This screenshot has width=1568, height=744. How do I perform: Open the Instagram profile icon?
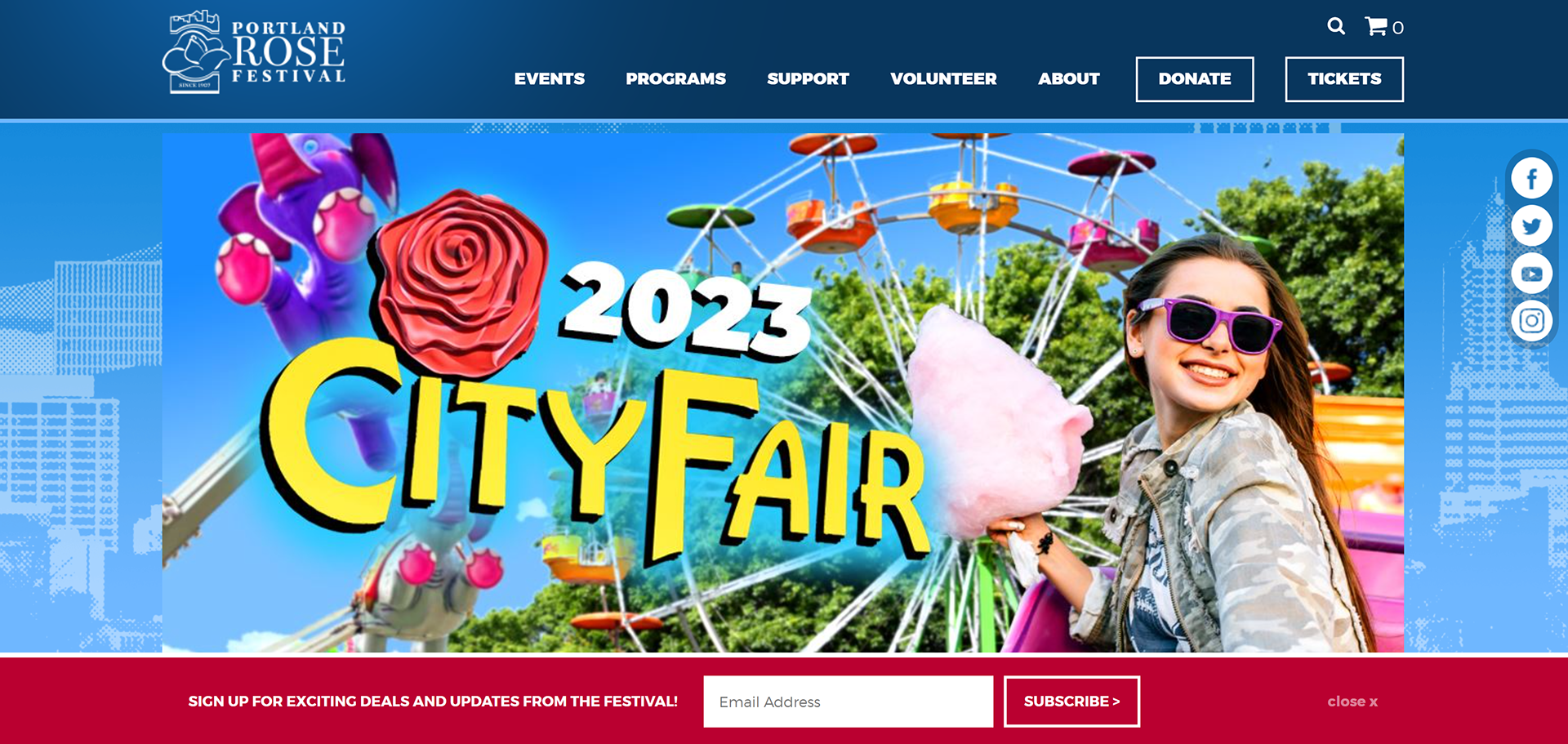click(1531, 320)
